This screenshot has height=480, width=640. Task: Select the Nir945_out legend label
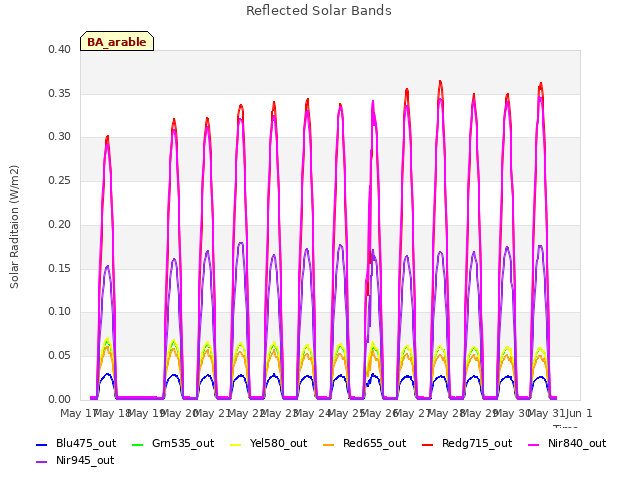coord(85,460)
